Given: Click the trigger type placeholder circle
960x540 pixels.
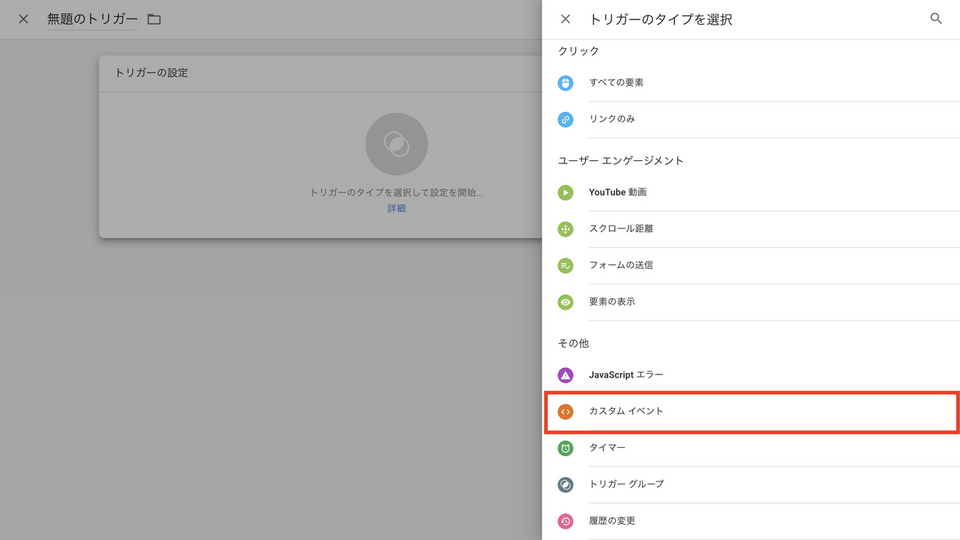Looking at the screenshot, I should click(x=397, y=145).
